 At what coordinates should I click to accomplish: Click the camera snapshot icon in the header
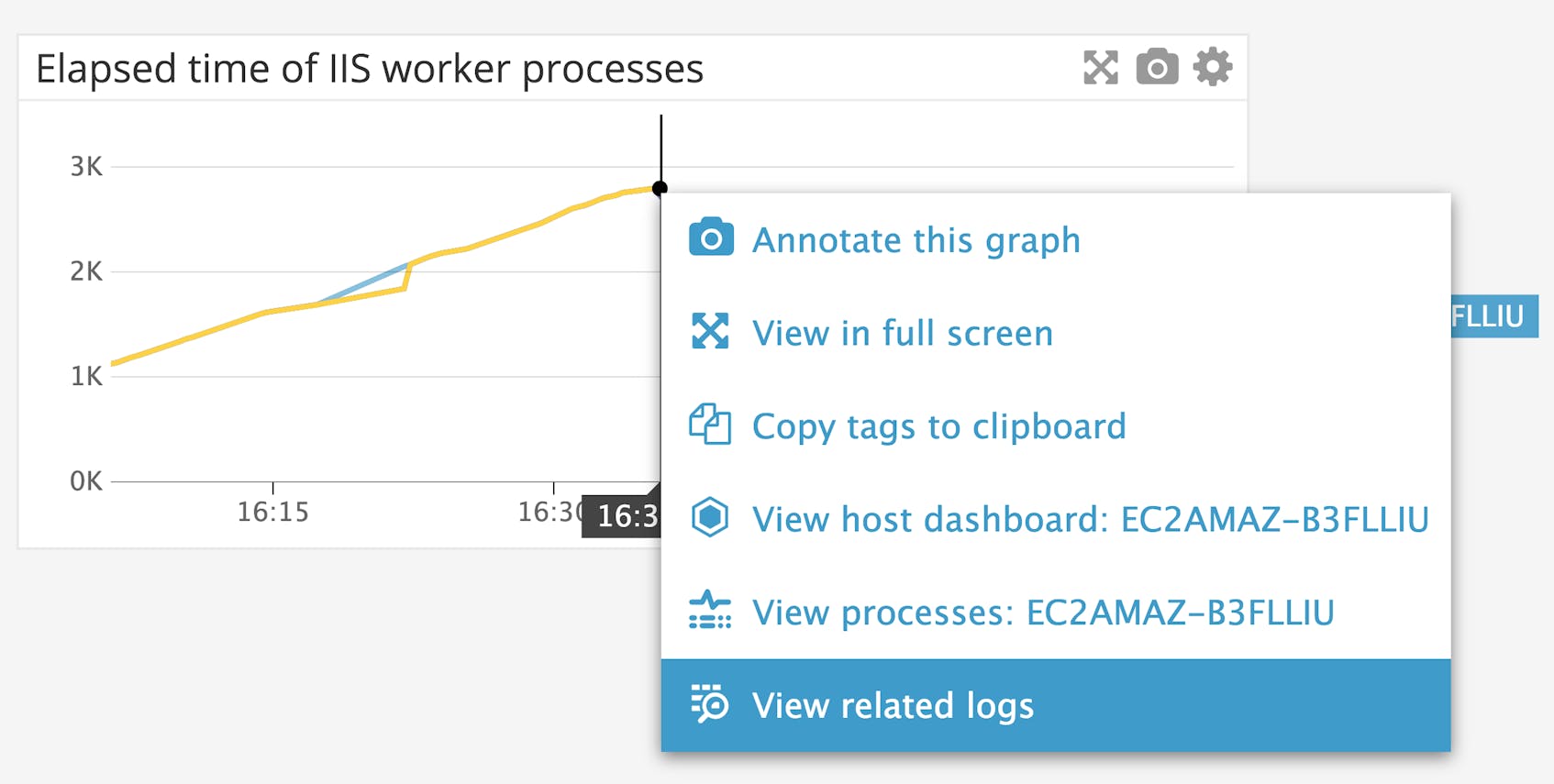click(1157, 66)
